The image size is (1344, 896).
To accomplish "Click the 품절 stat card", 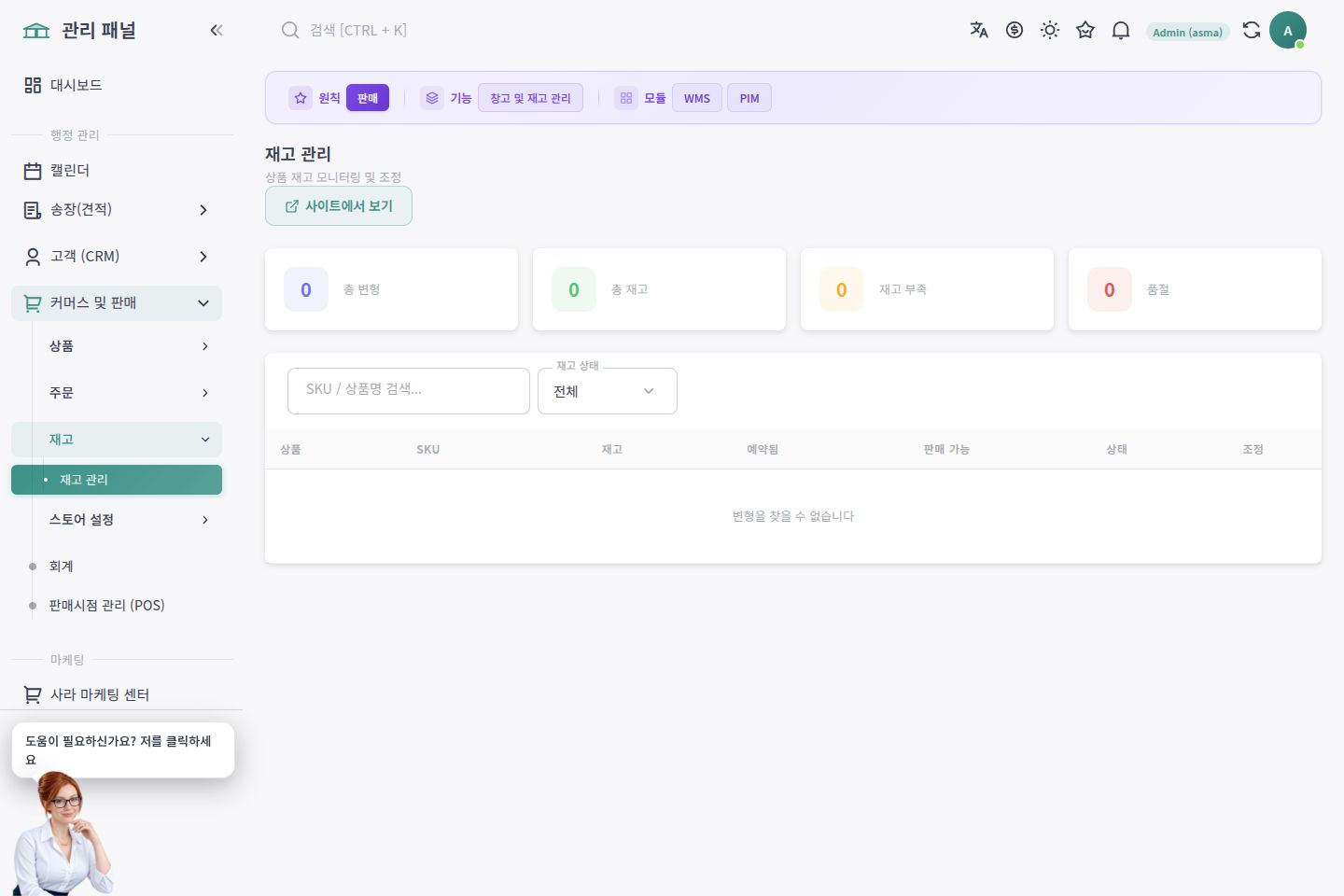I will (x=1195, y=289).
